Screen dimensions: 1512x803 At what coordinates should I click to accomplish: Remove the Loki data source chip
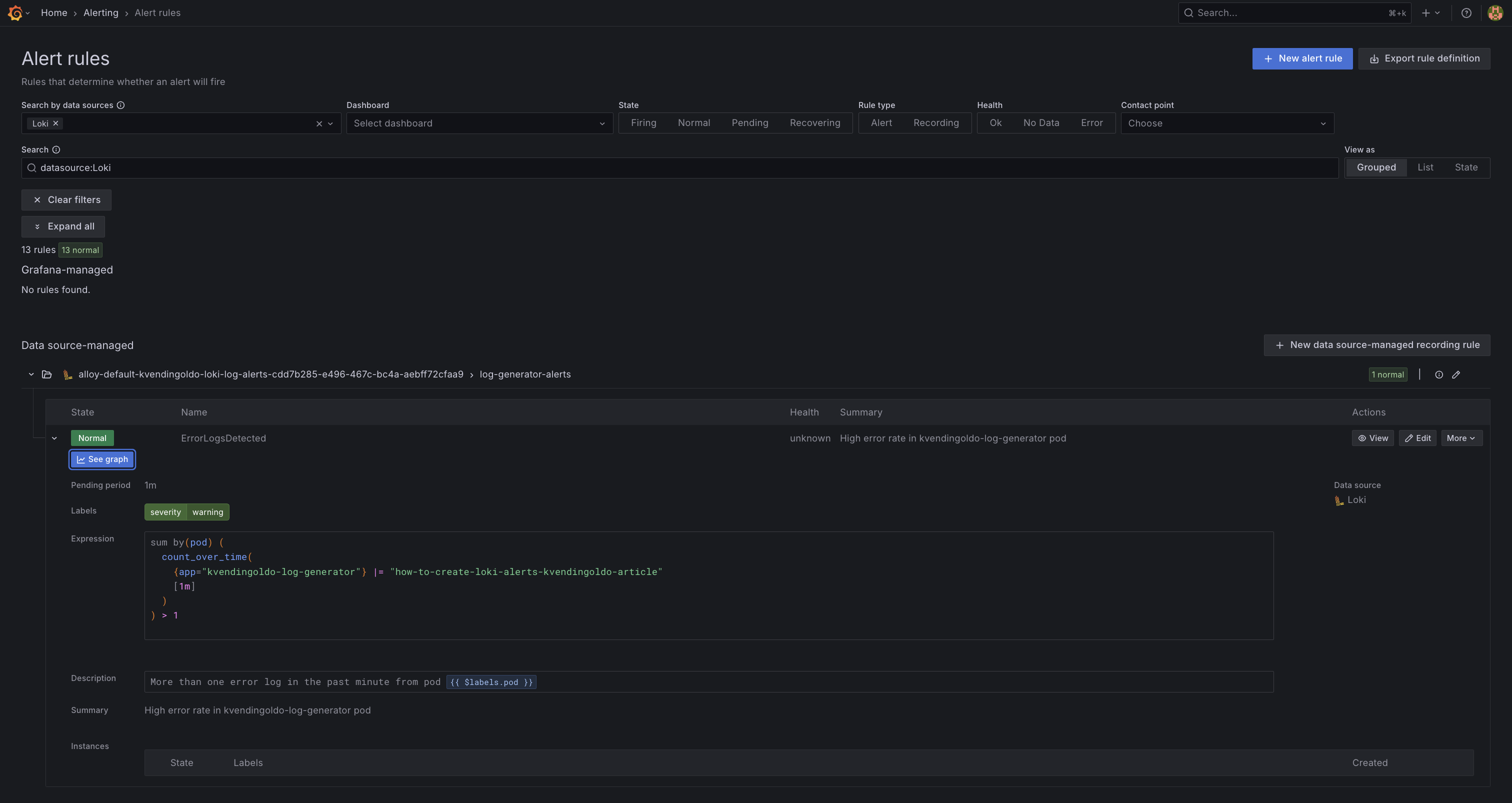pos(56,123)
